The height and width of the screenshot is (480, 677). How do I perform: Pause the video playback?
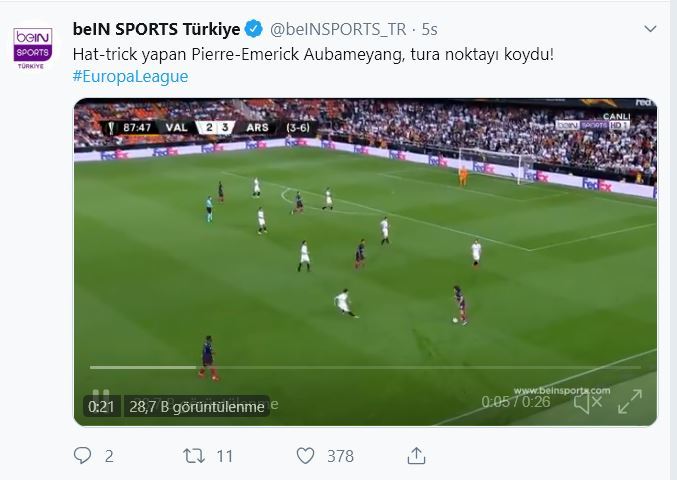[x=101, y=395]
